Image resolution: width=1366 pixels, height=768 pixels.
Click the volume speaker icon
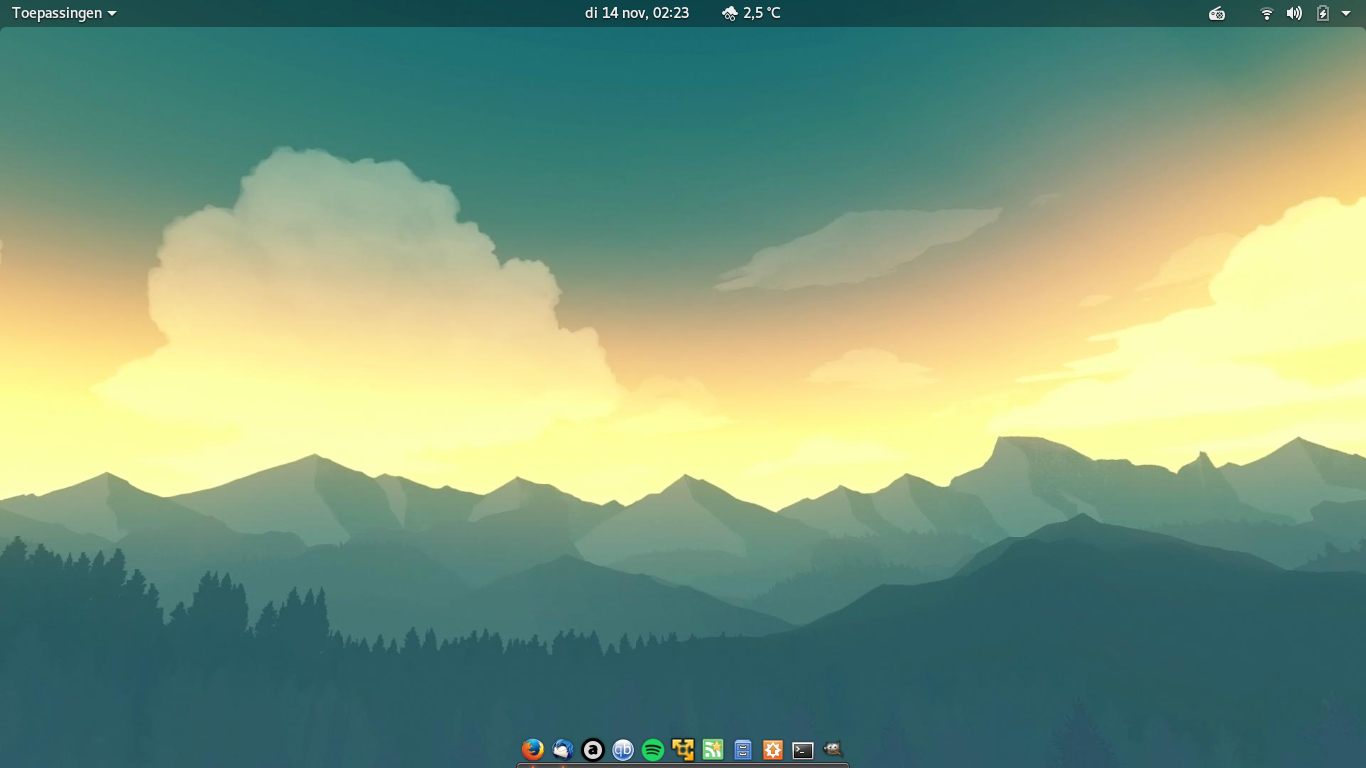click(1294, 13)
